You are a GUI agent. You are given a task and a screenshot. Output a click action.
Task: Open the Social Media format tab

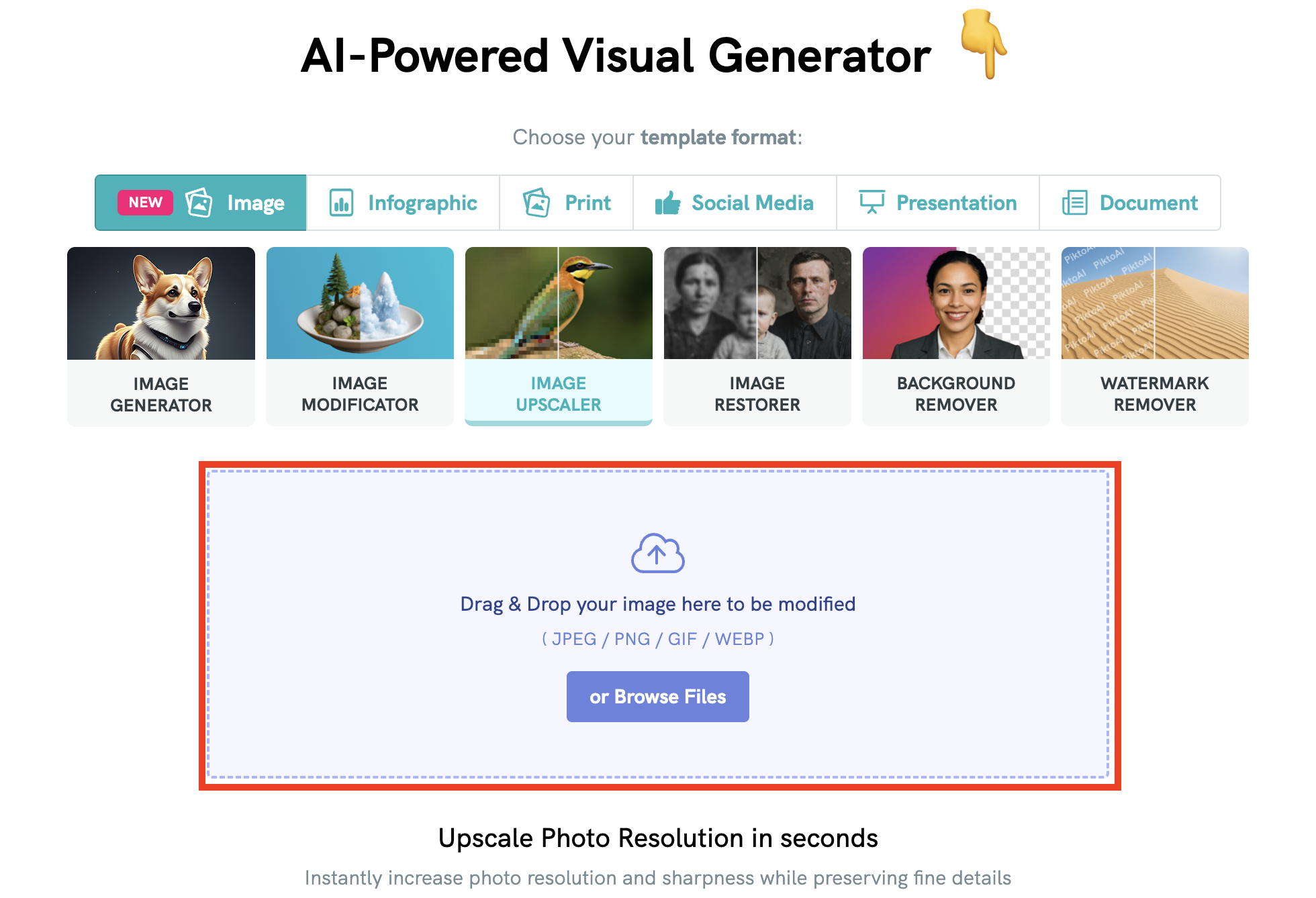point(735,203)
